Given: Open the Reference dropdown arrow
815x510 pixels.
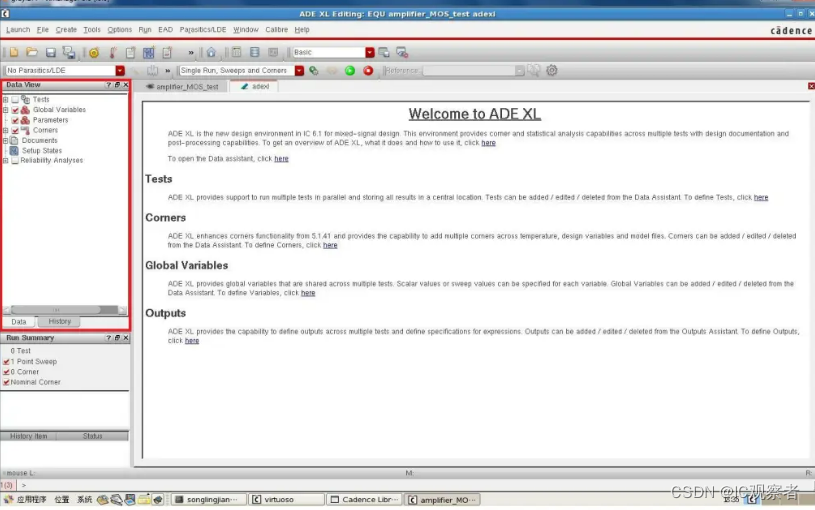Looking at the screenshot, I should (519, 70).
